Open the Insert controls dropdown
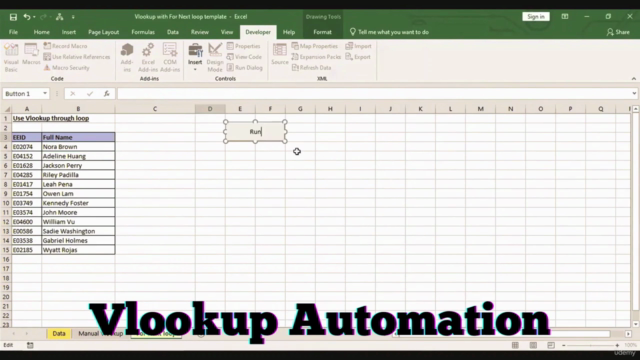 [195, 58]
